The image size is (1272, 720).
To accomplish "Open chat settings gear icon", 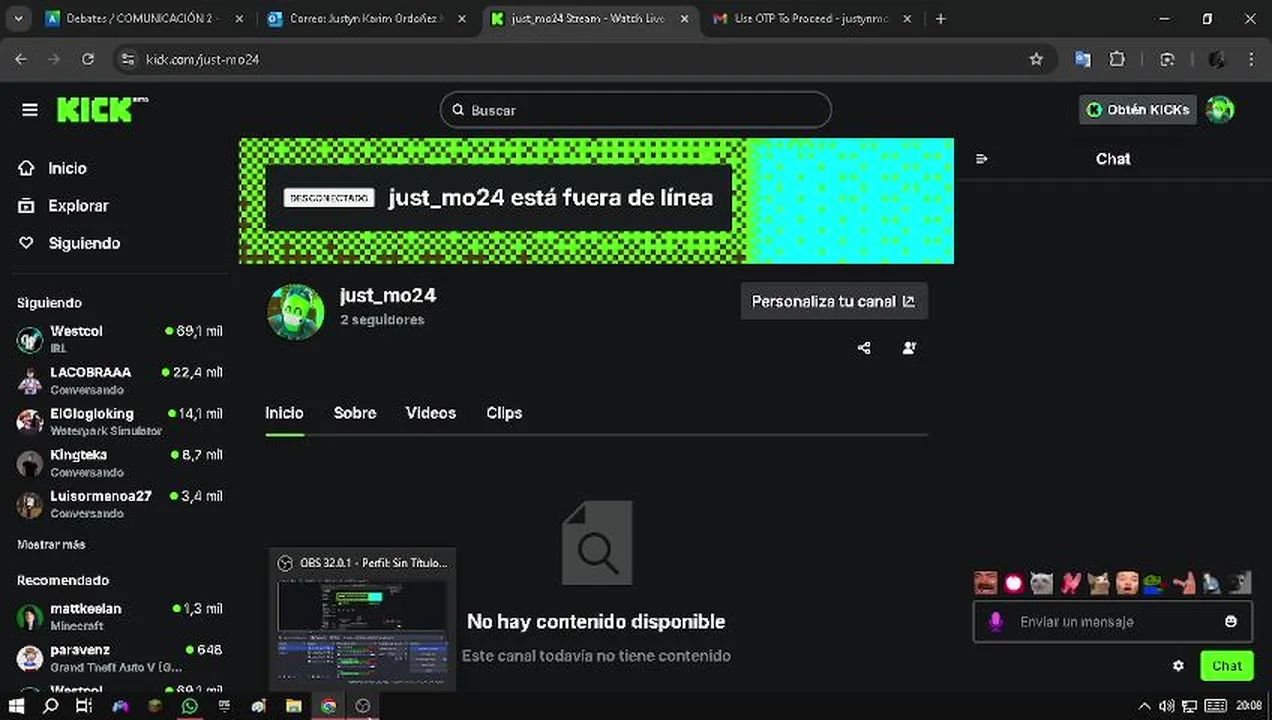I will tap(1178, 666).
